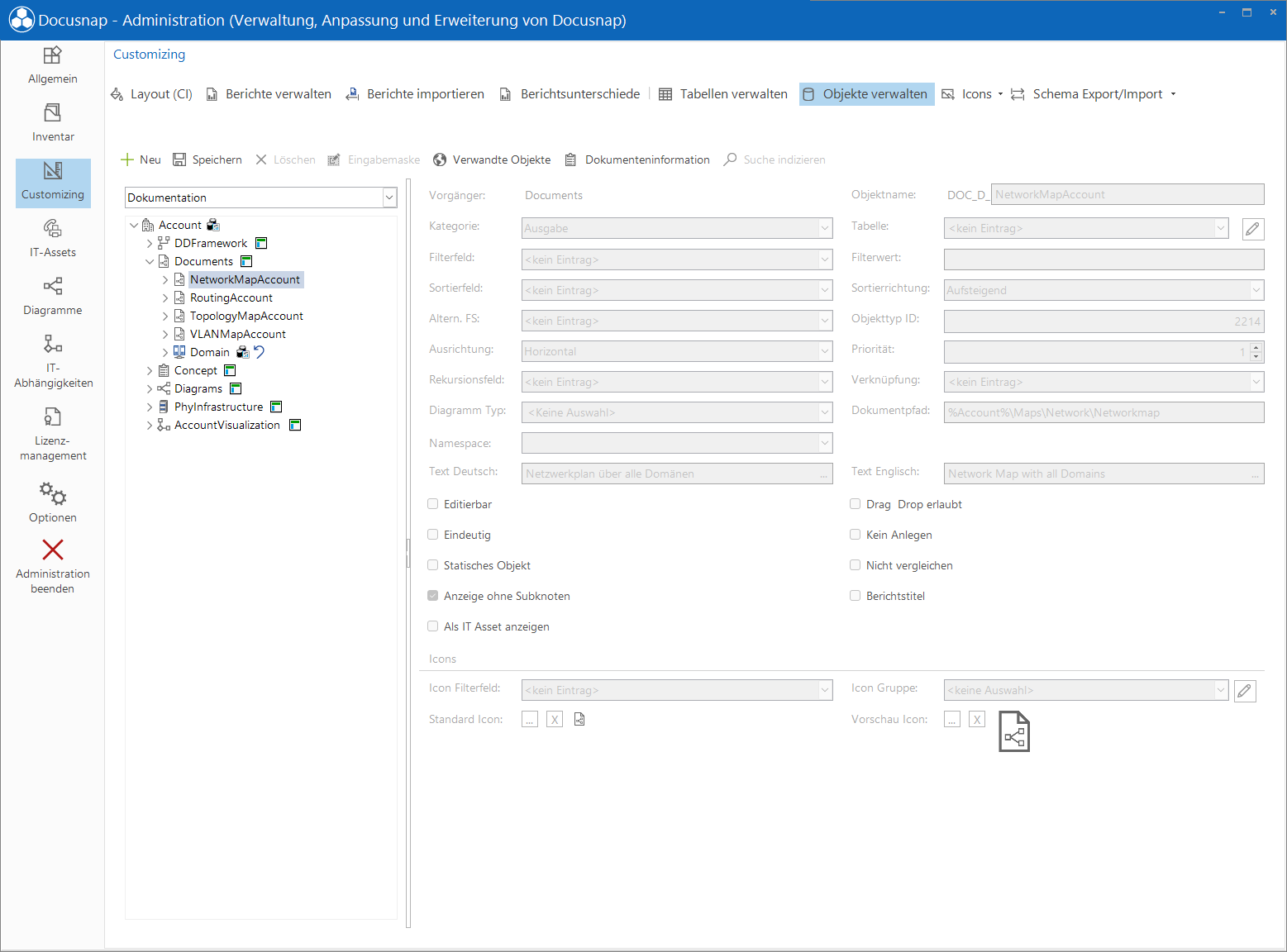The height and width of the screenshot is (952, 1287).
Task: Click the green marker icon next to DDFramework
Action: [x=261, y=243]
